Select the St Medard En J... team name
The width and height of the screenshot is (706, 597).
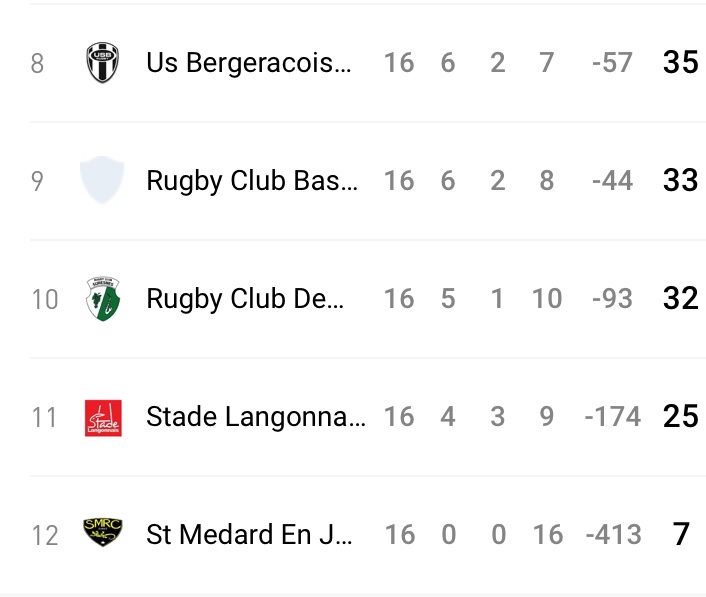(x=249, y=535)
